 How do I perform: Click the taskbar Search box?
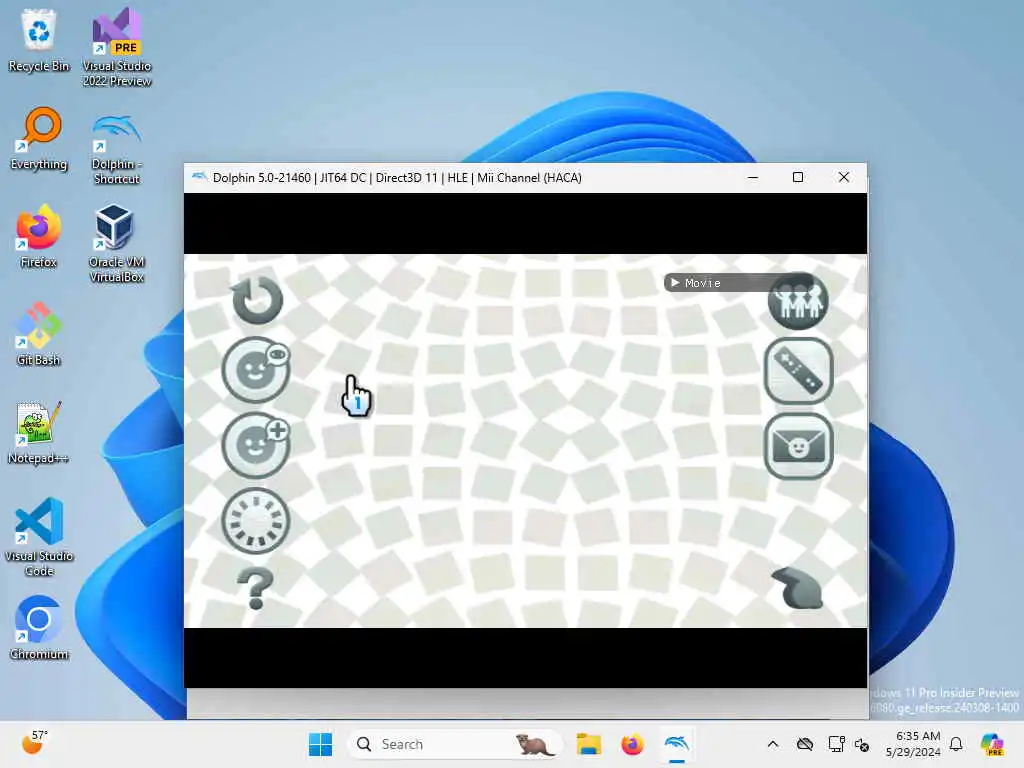coord(455,744)
